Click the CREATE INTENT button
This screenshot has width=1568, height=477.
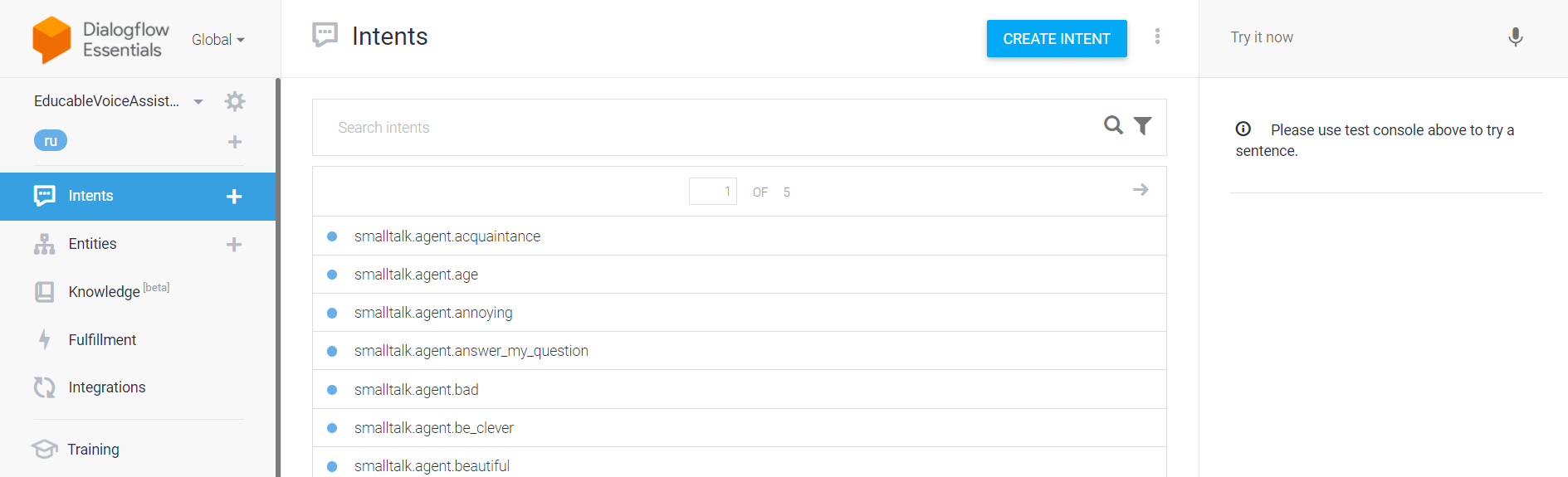pyautogui.click(x=1056, y=39)
